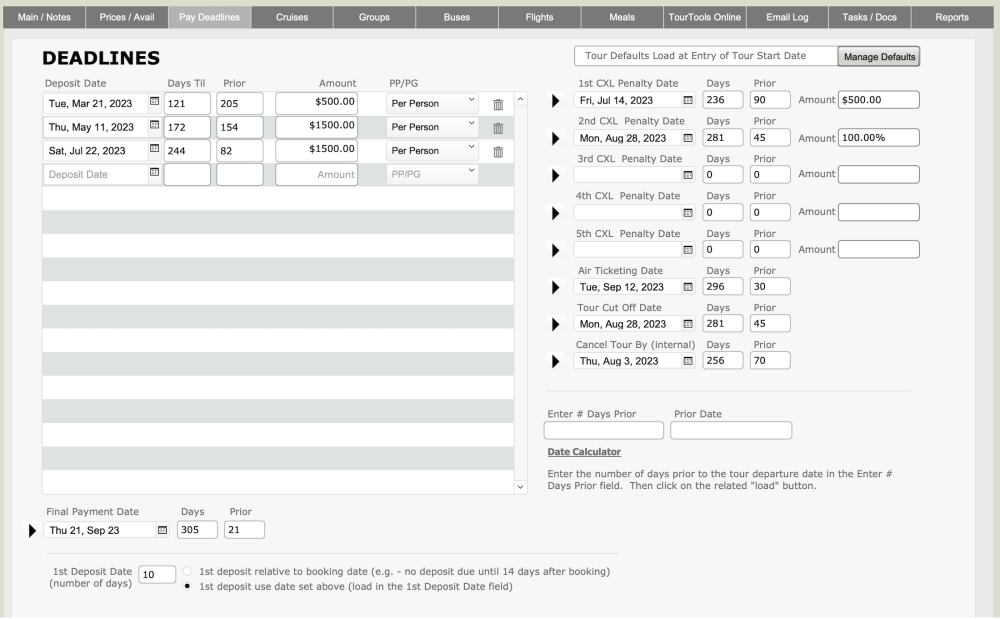Open calendar for 4th CXL Penalty Date
This screenshot has height=619, width=1000.
click(688, 212)
